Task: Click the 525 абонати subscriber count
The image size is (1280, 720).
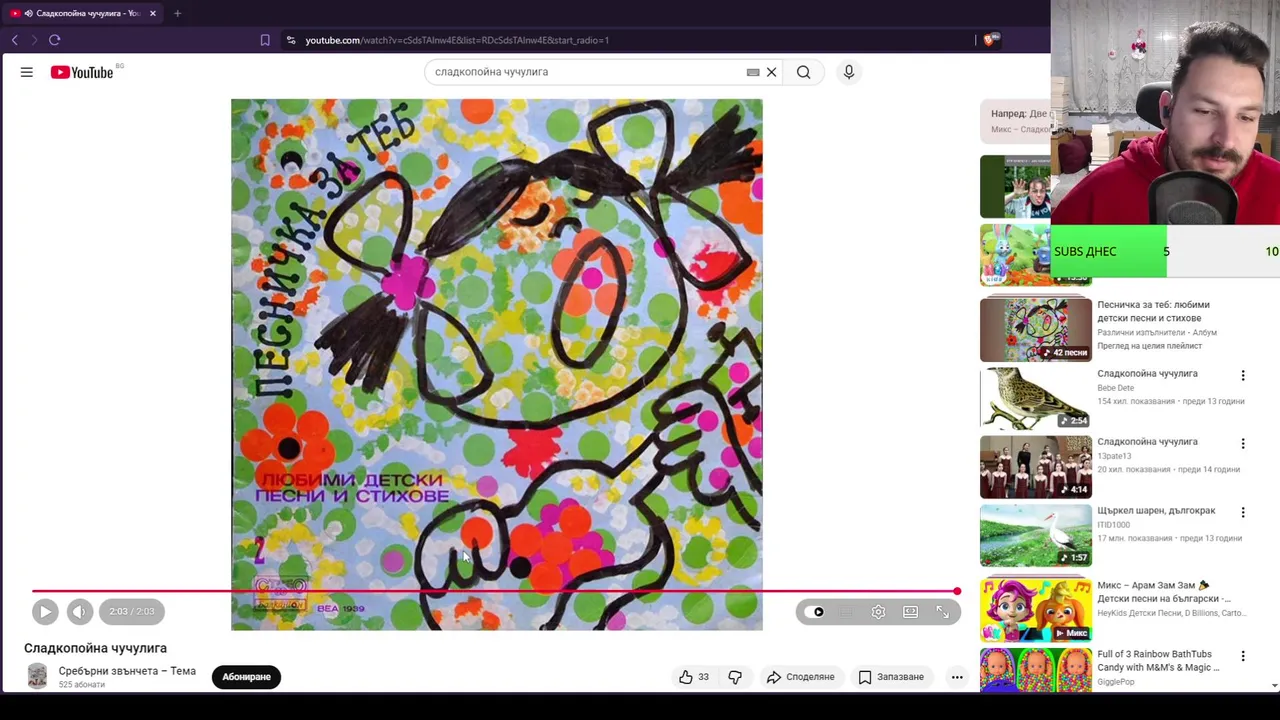Action: tap(81, 685)
